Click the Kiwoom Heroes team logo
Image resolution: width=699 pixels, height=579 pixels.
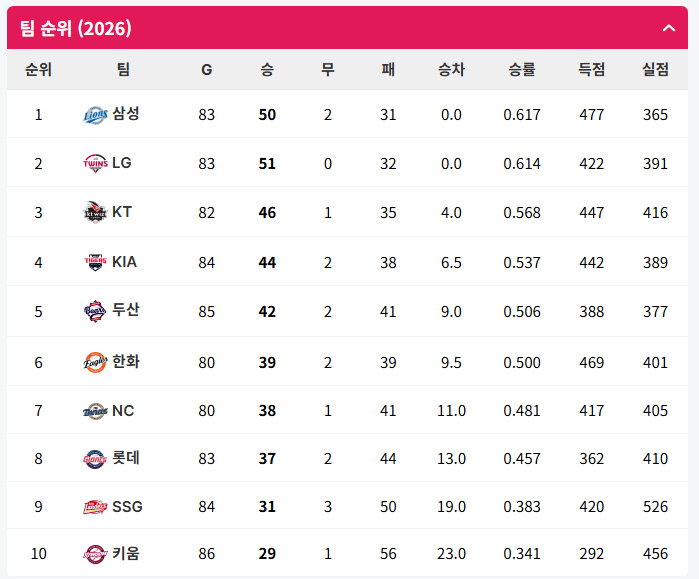(x=95, y=554)
